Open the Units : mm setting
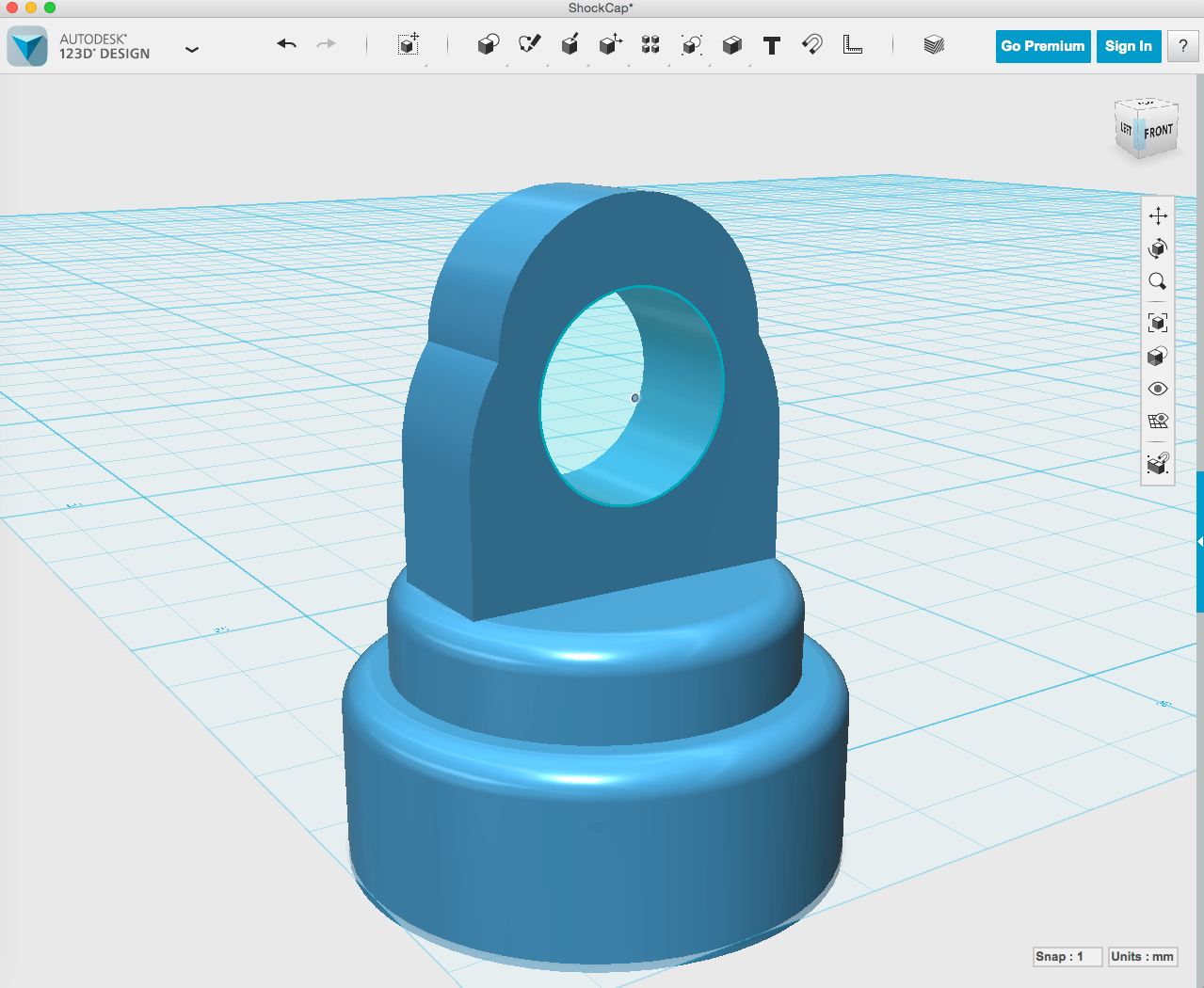 tap(1143, 956)
